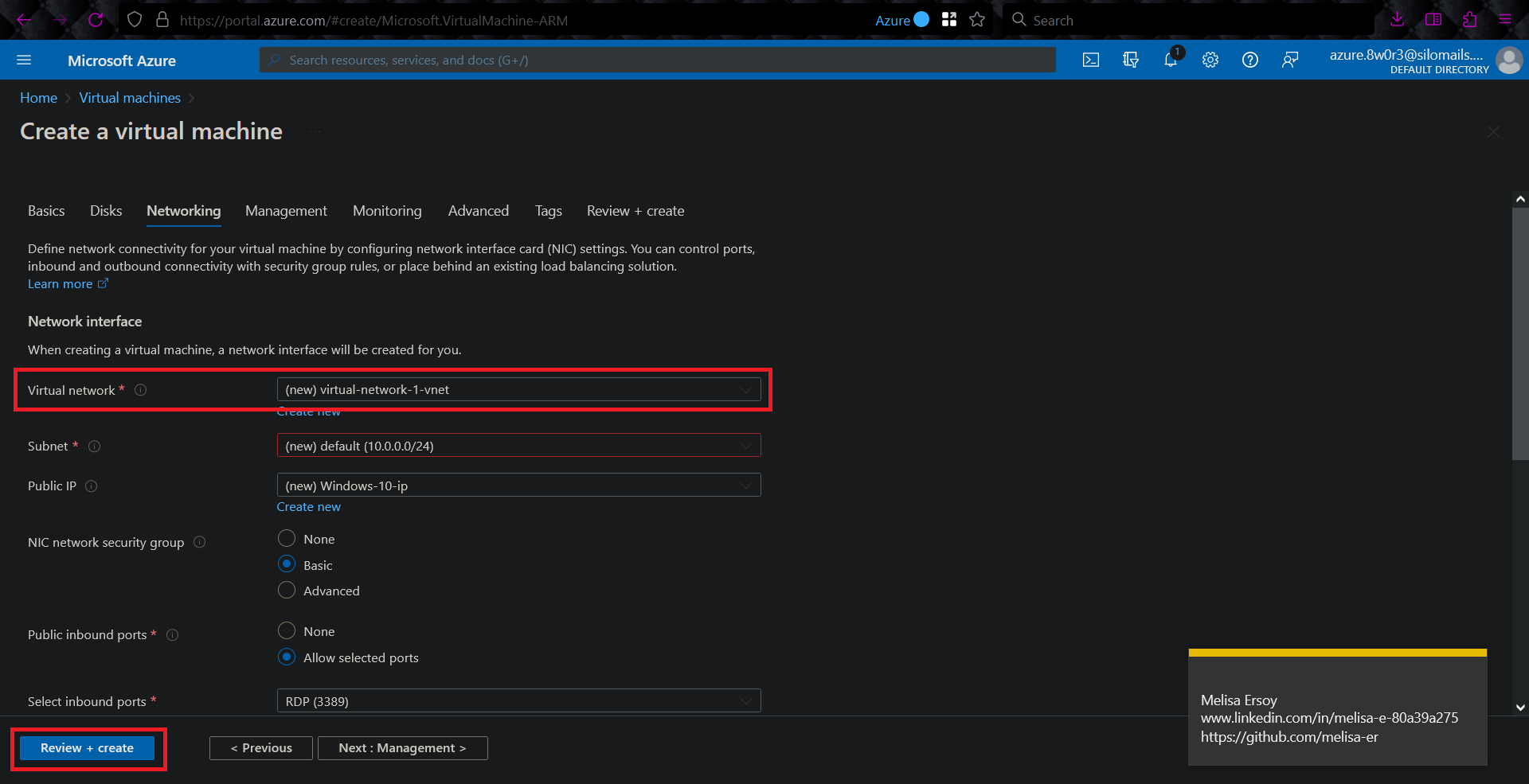Select Allow selected ports option

pos(287,657)
